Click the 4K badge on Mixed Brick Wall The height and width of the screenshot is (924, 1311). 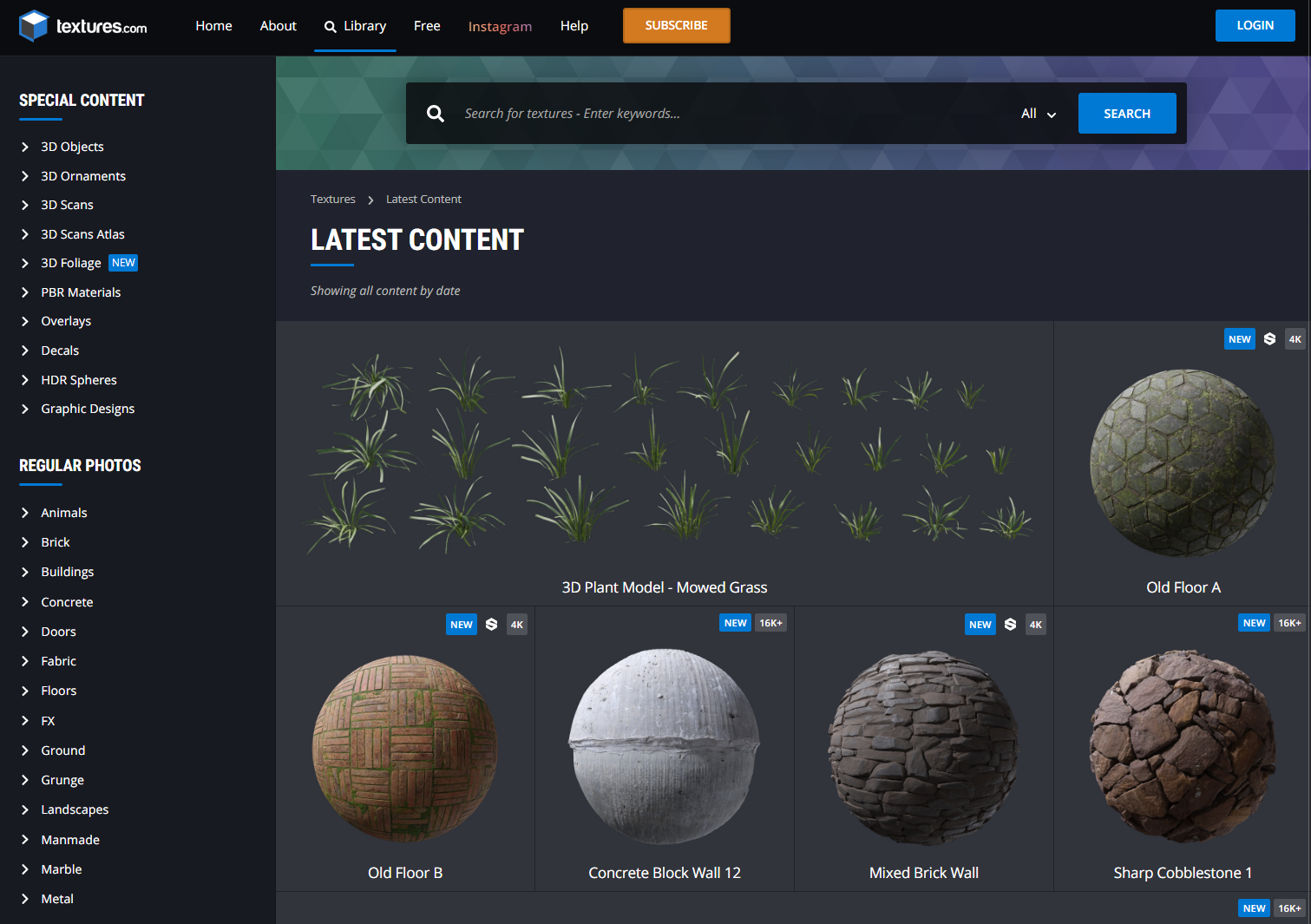tap(1035, 624)
